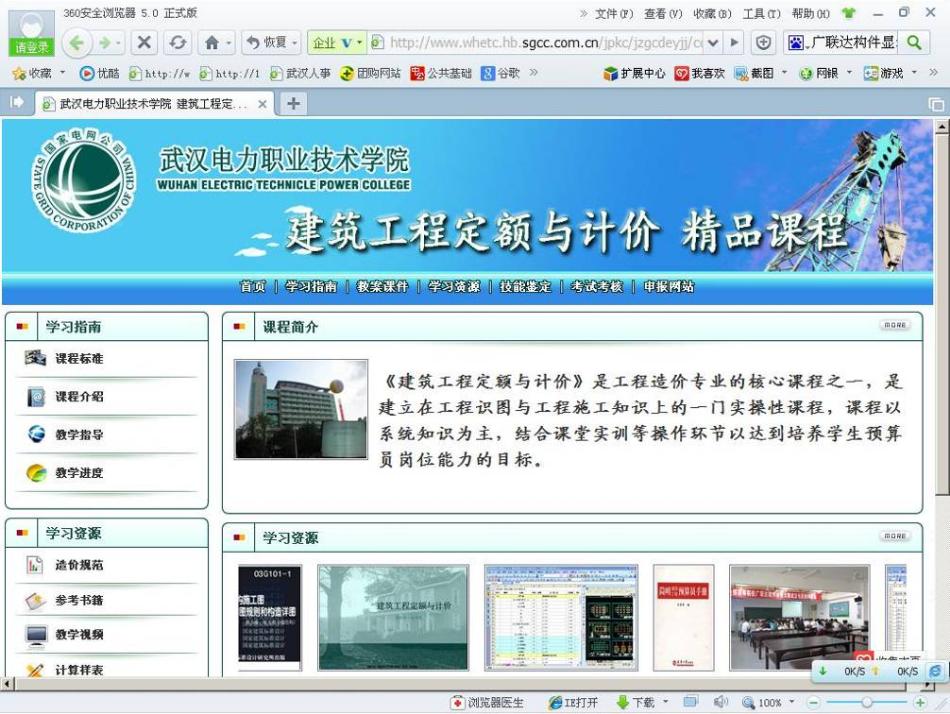950x714 pixels.
Task: Open the 工具 menu
Action: point(762,13)
